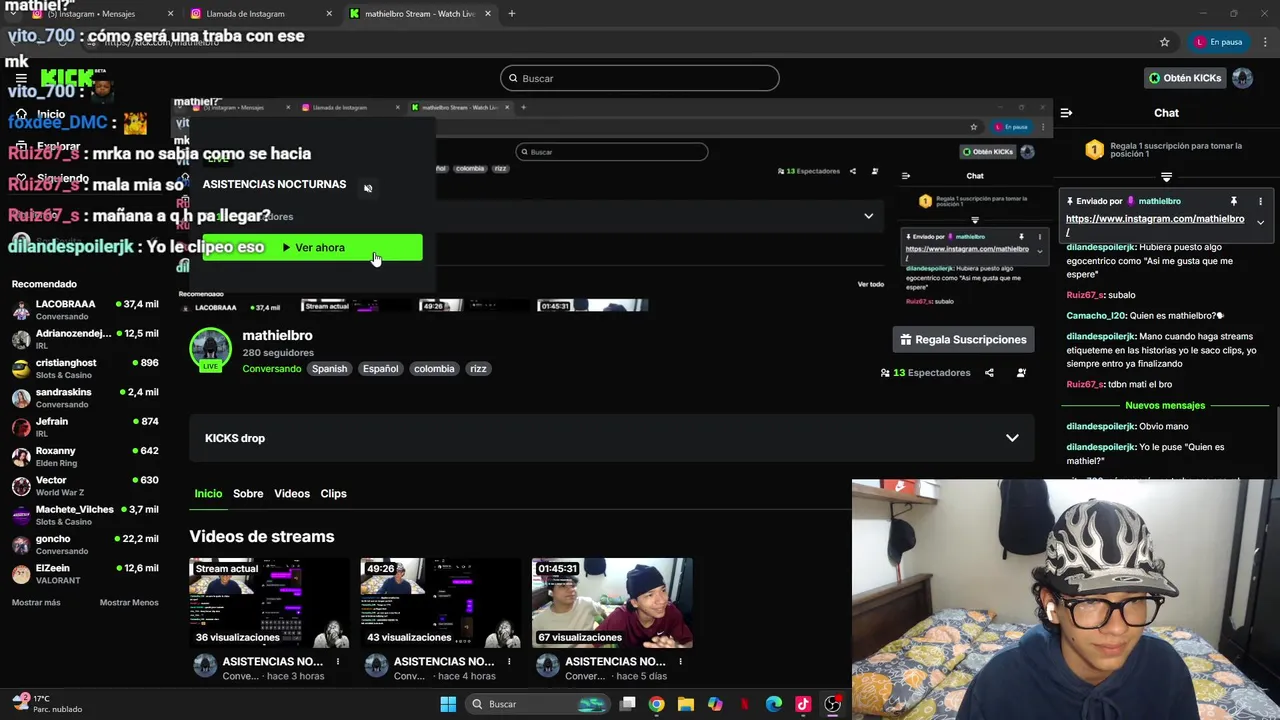Image resolution: width=1280 pixels, height=720 pixels.
Task: Open recommended channel Roxanny
Action: pyautogui.click(x=85, y=457)
